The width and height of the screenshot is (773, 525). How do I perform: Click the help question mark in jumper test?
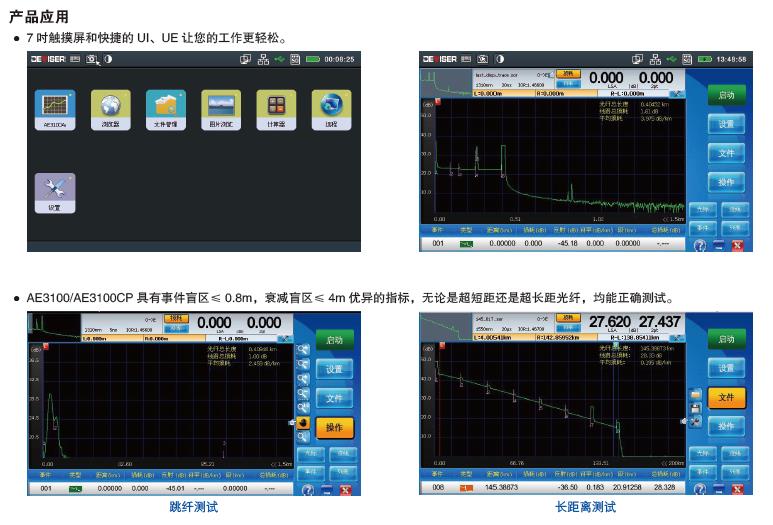click(x=309, y=491)
